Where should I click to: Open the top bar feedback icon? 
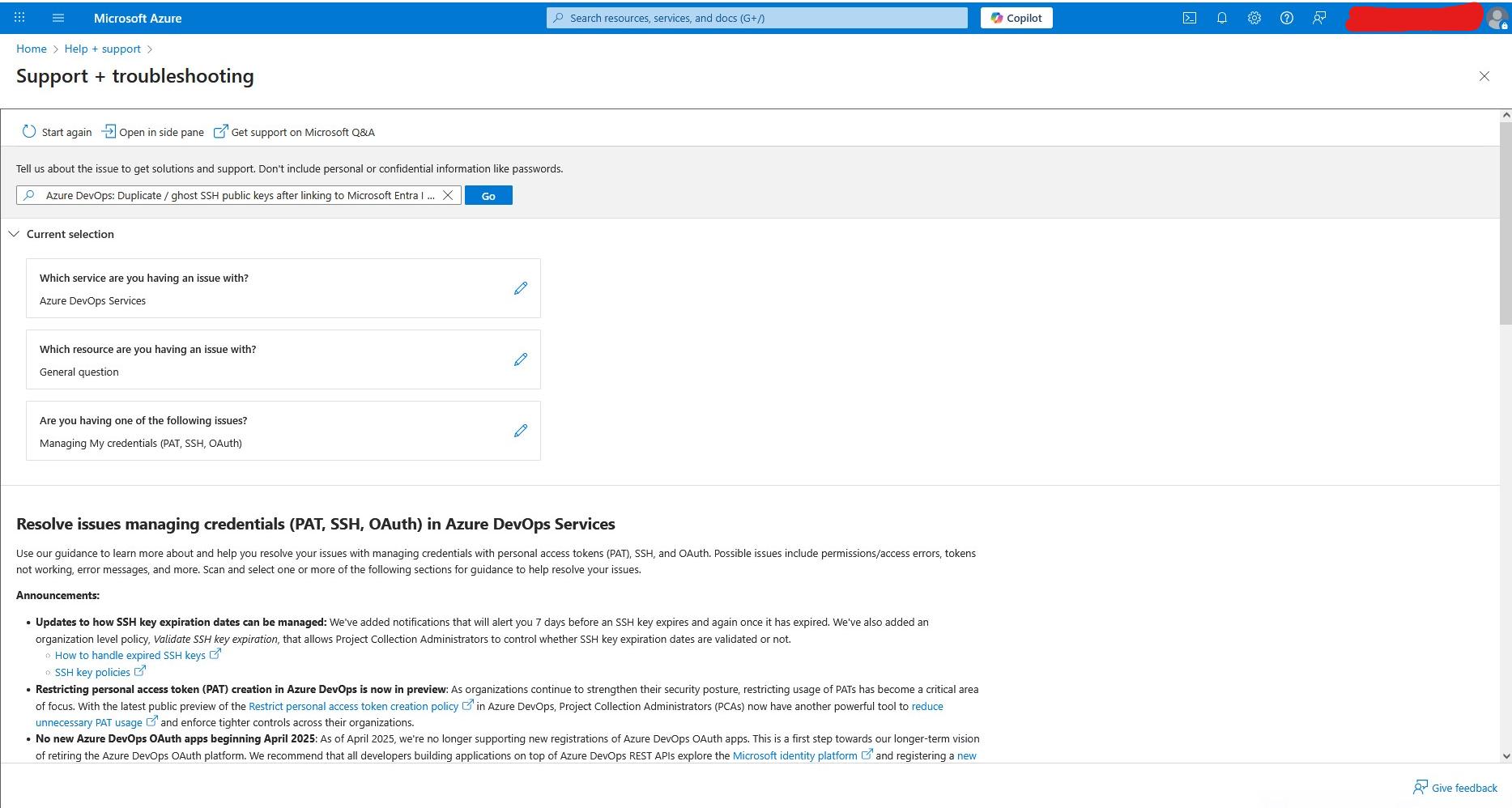pyautogui.click(x=1319, y=18)
